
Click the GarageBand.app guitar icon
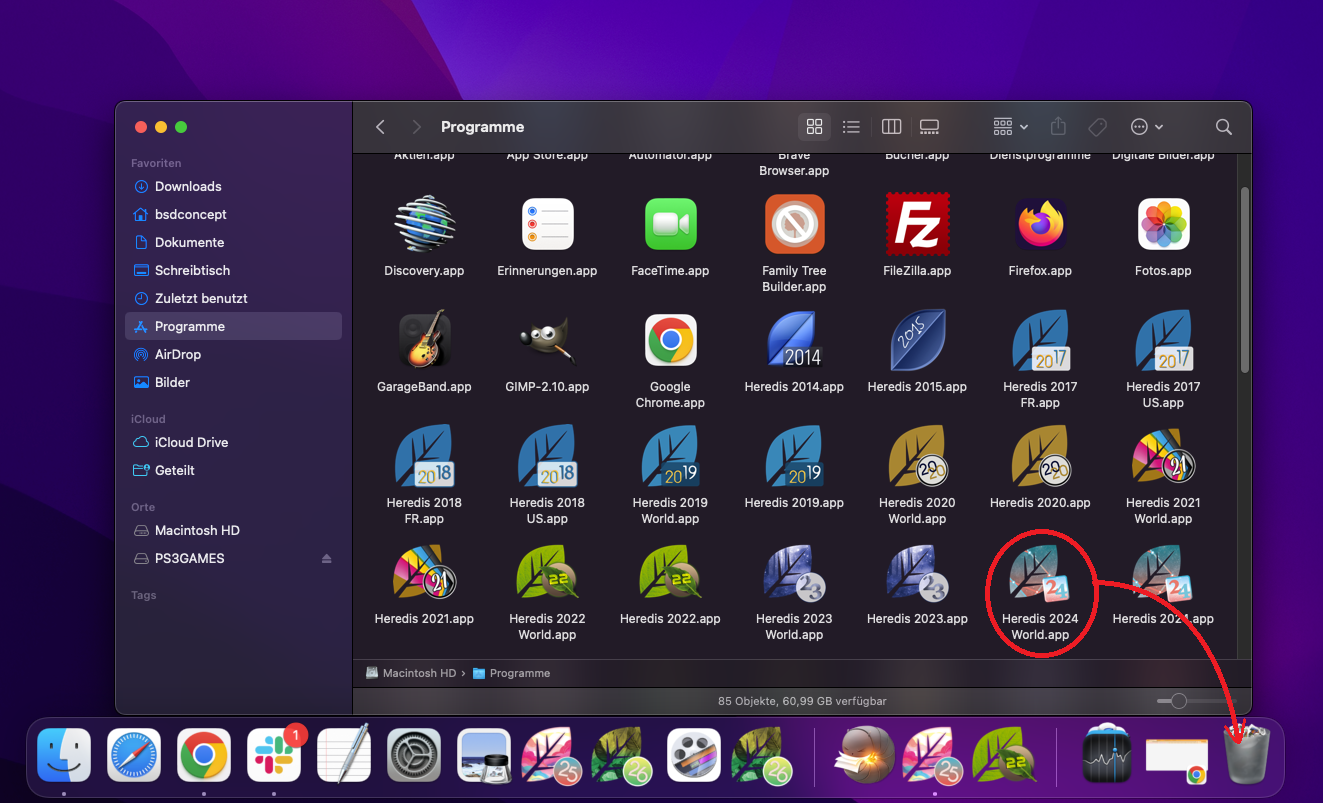[x=424, y=340]
